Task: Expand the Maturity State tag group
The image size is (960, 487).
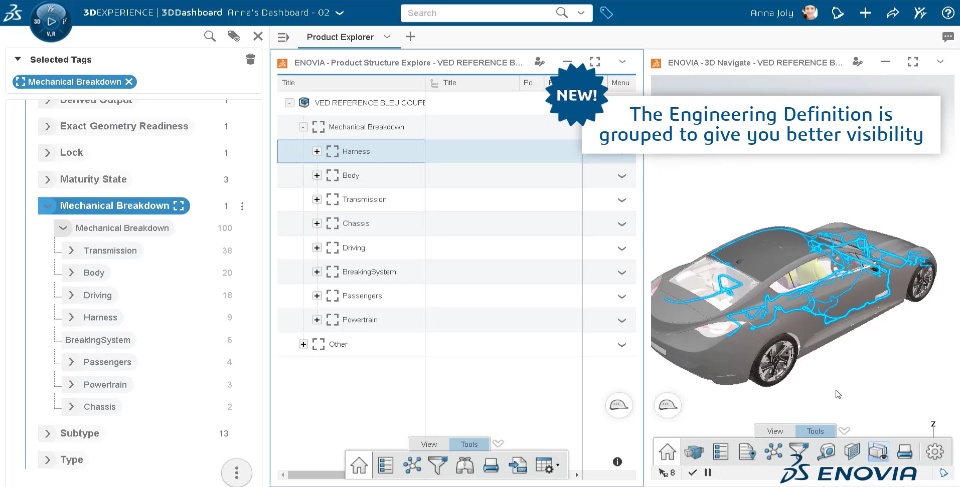Action: click(48, 179)
